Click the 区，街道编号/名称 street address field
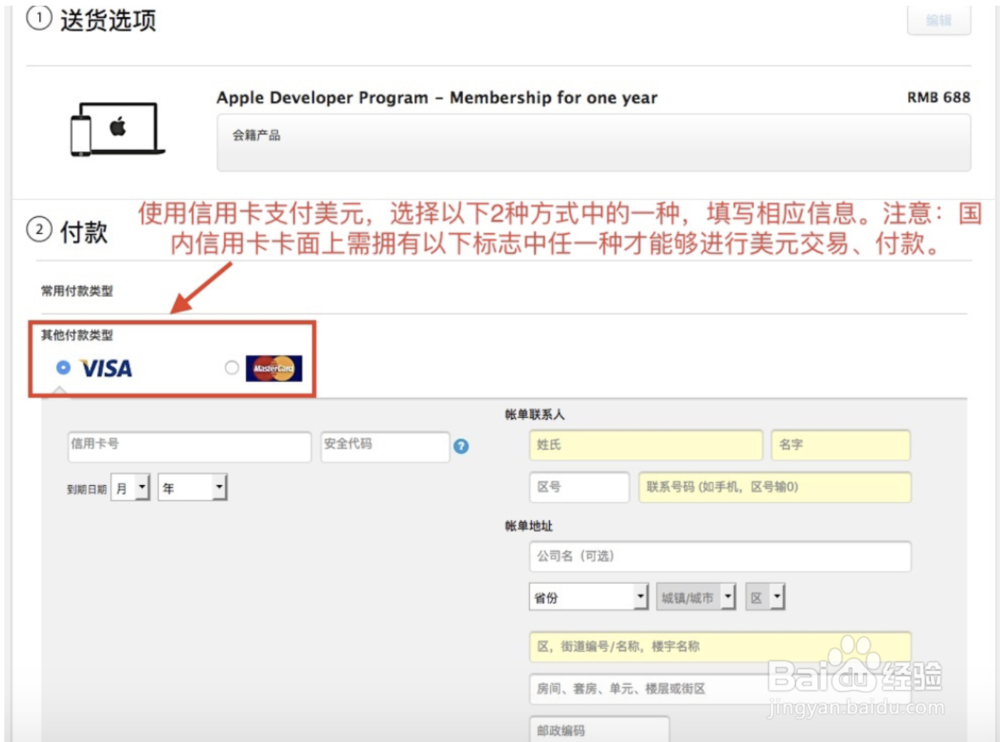This screenshot has height=742, width=1000. tap(720, 647)
